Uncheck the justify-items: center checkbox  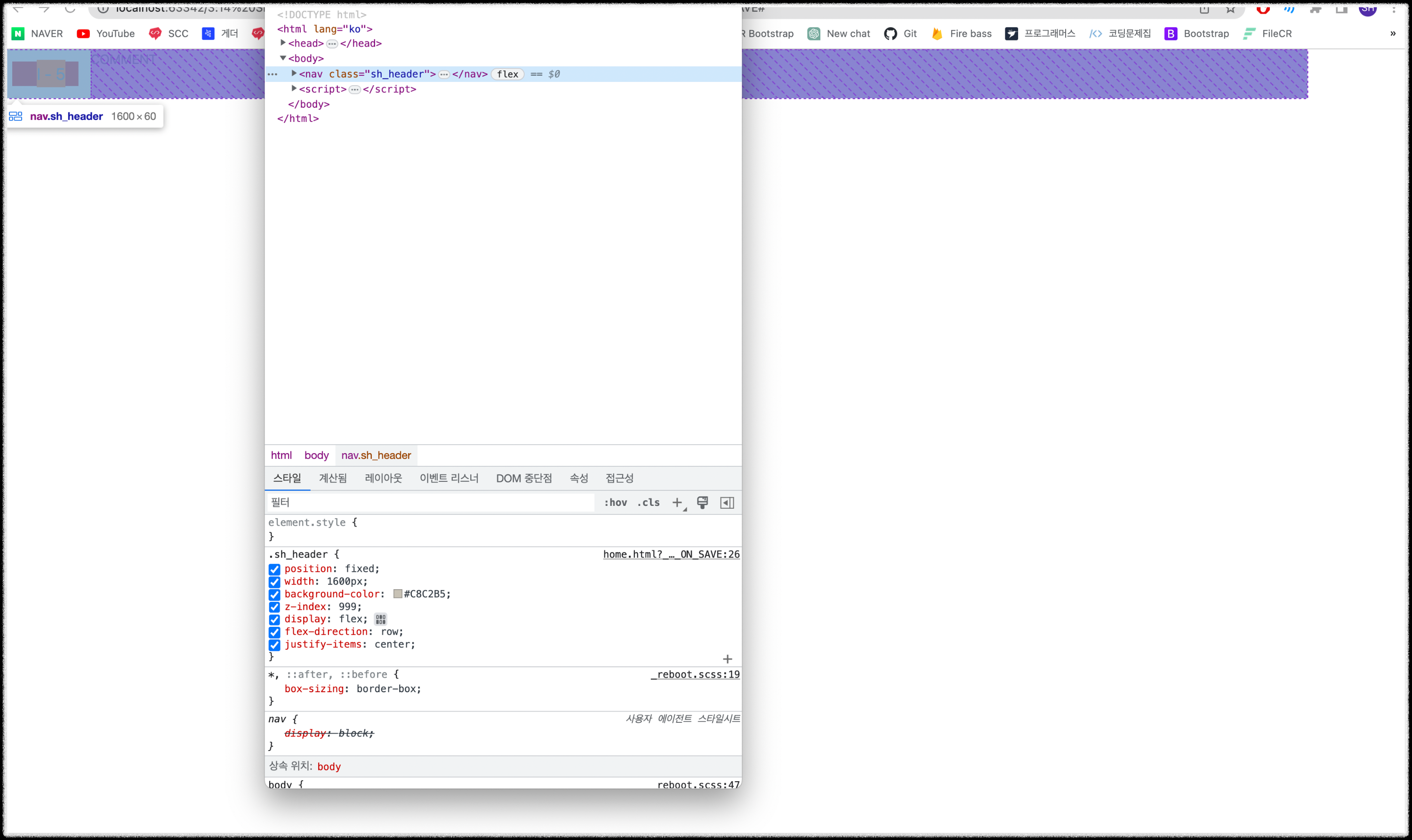pos(274,645)
